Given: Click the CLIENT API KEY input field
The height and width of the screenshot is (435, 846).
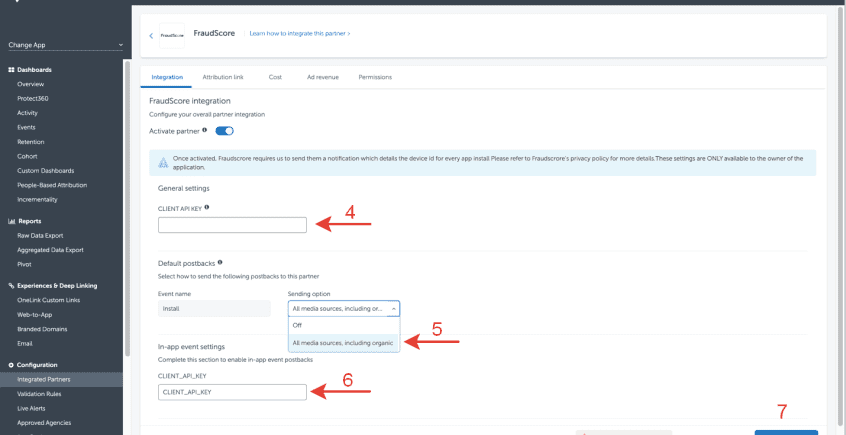Looking at the screenshot, I should (232, 225).
